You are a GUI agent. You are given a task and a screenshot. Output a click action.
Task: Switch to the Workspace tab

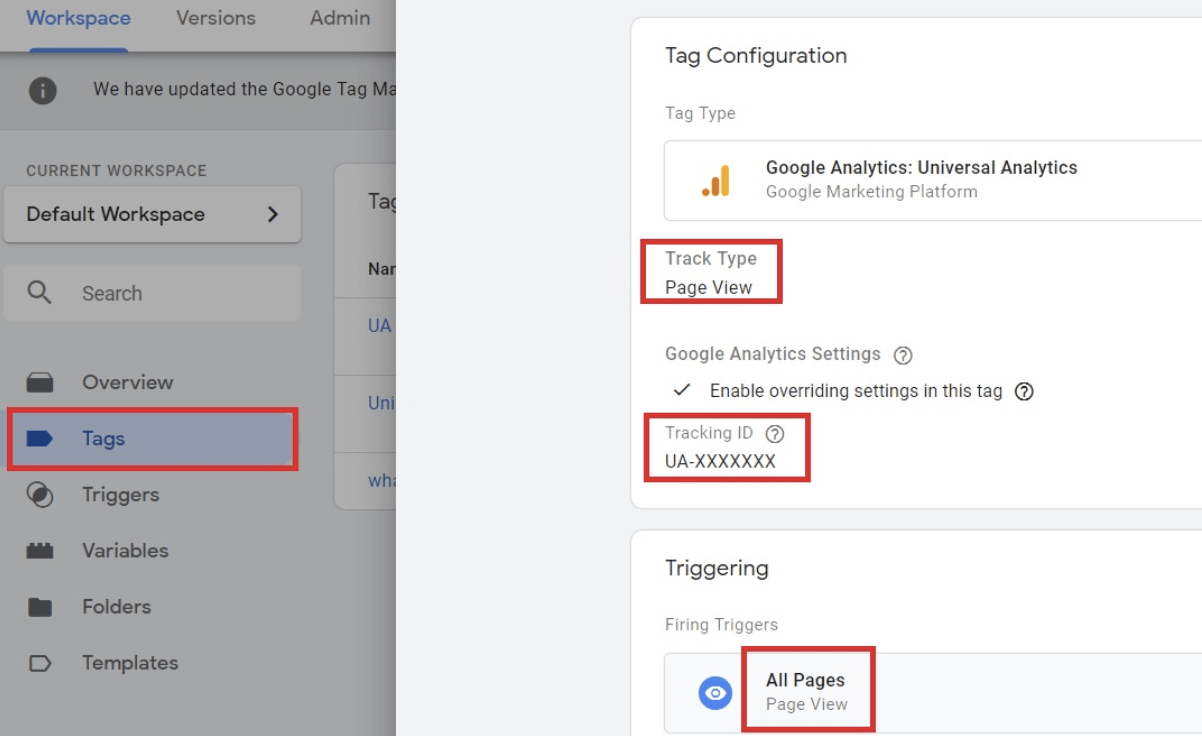click(x=78, y=19)
